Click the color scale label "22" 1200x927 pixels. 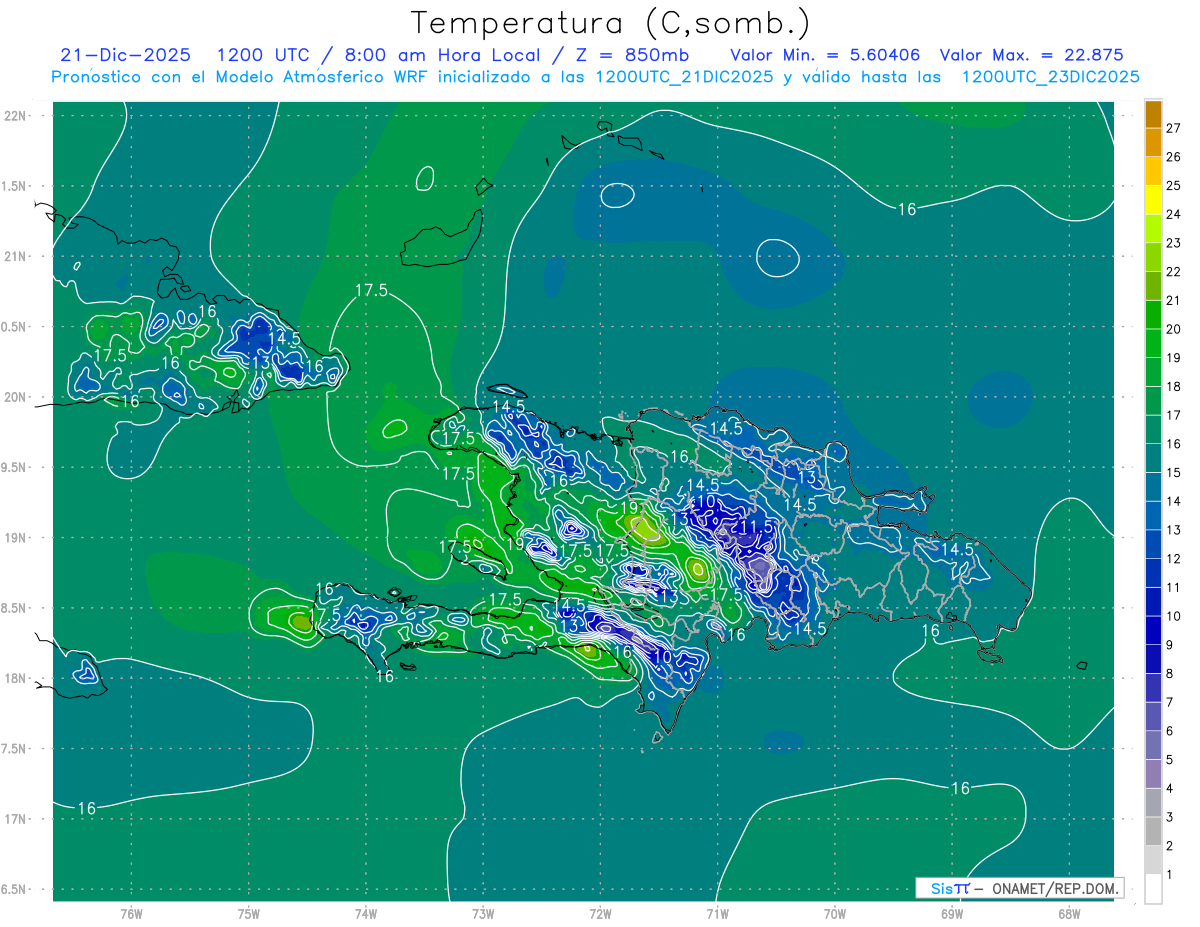[x=1176, y=272]
